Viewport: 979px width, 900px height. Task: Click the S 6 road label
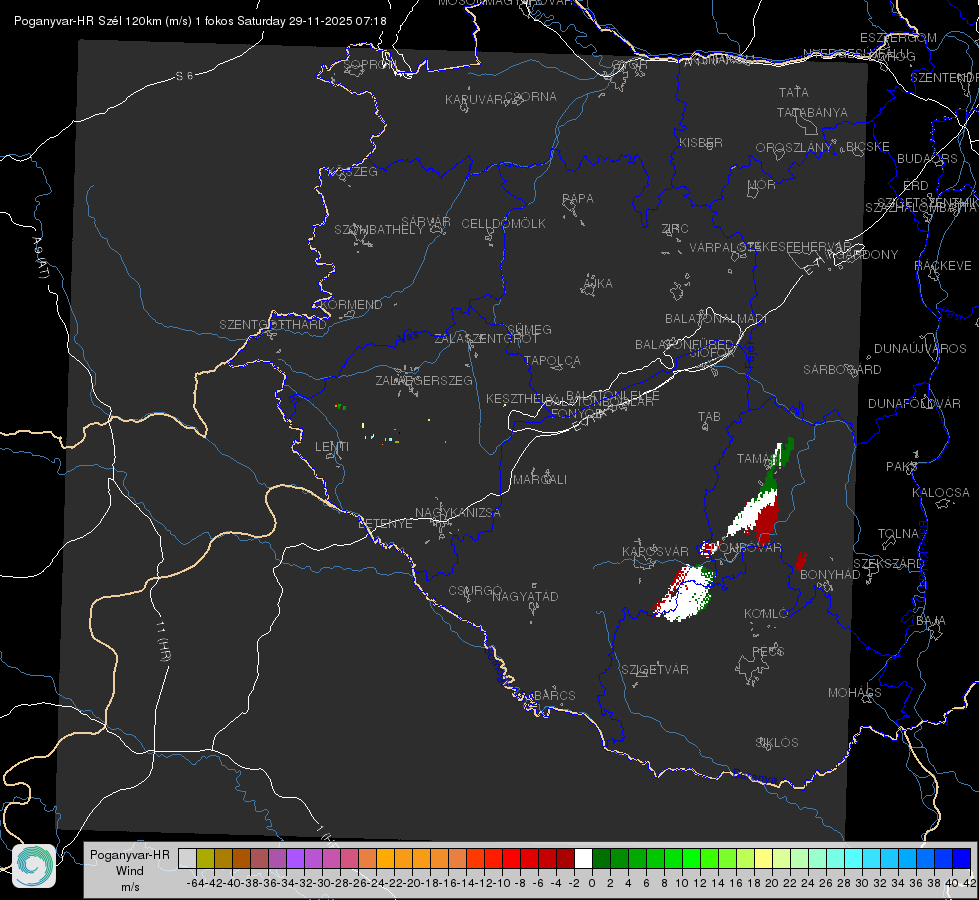(x=184, y=76)
